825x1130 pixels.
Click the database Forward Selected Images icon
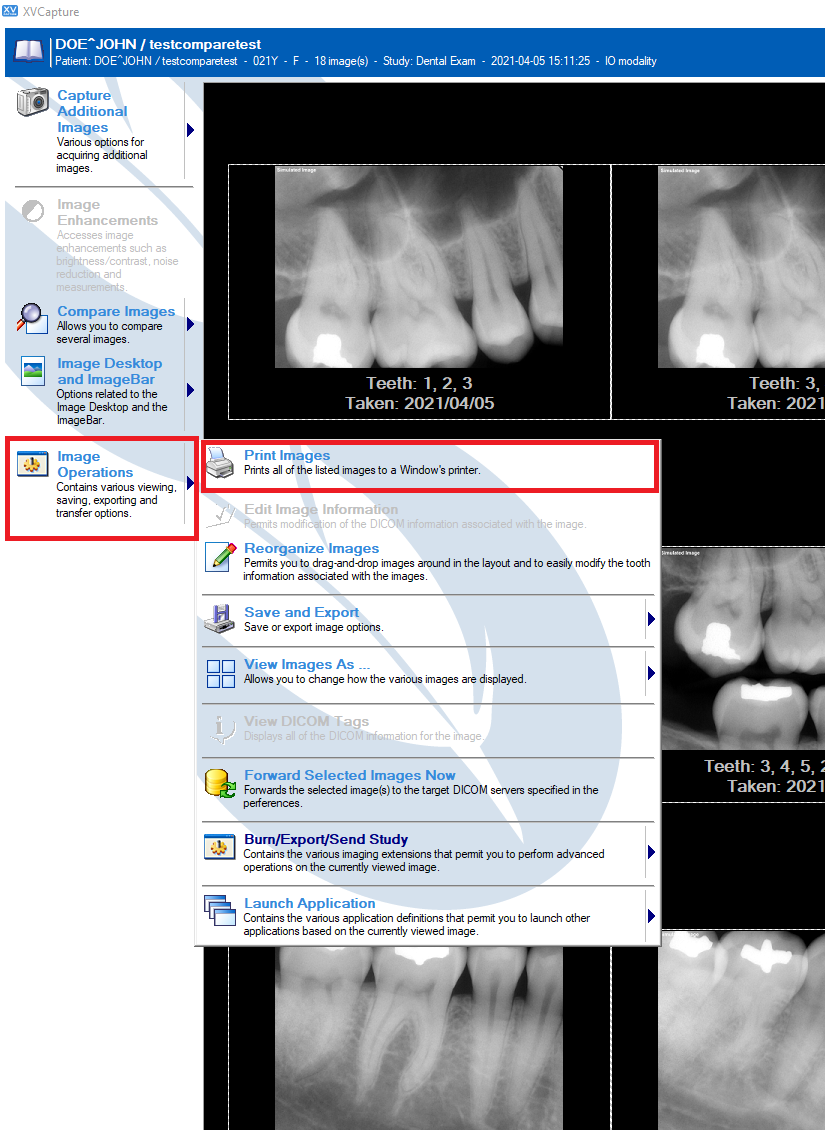pyautogui.click(x=220, y=783)
